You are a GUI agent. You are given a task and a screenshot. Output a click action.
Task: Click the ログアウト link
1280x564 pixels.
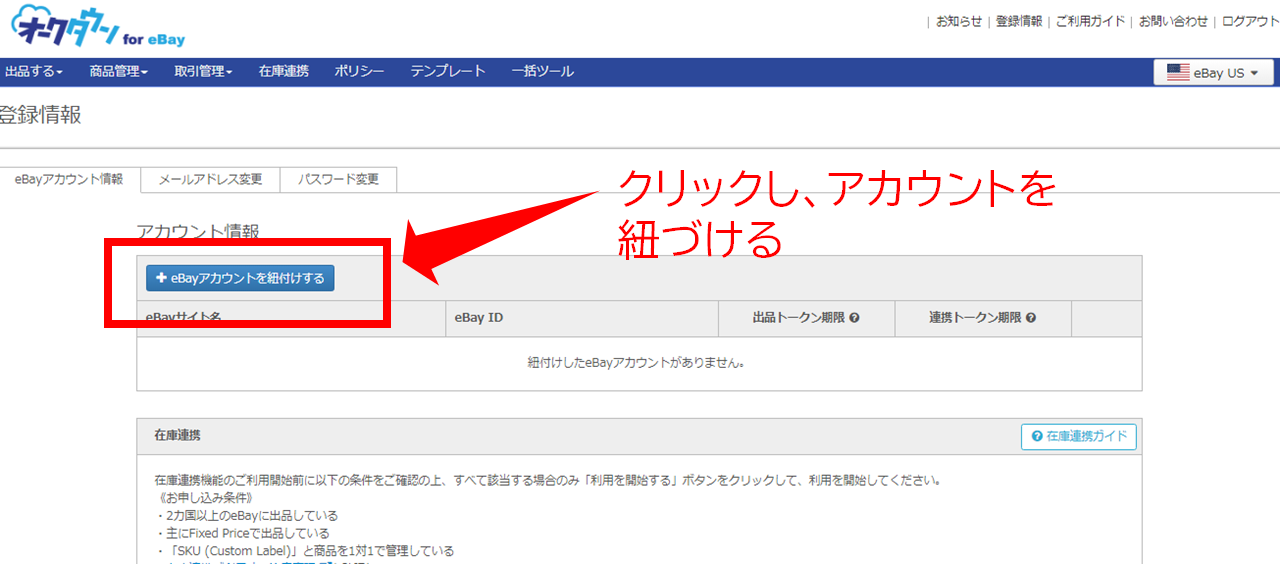[1251, 21]
